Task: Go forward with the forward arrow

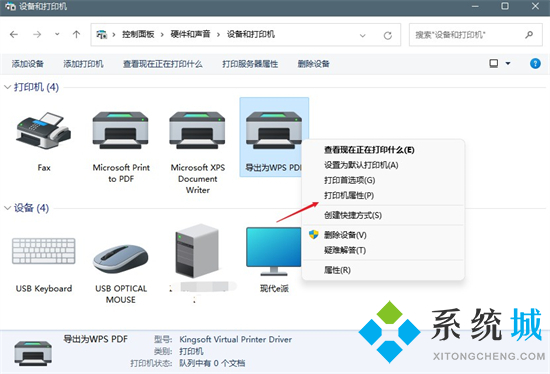Action: click(37, 34)
